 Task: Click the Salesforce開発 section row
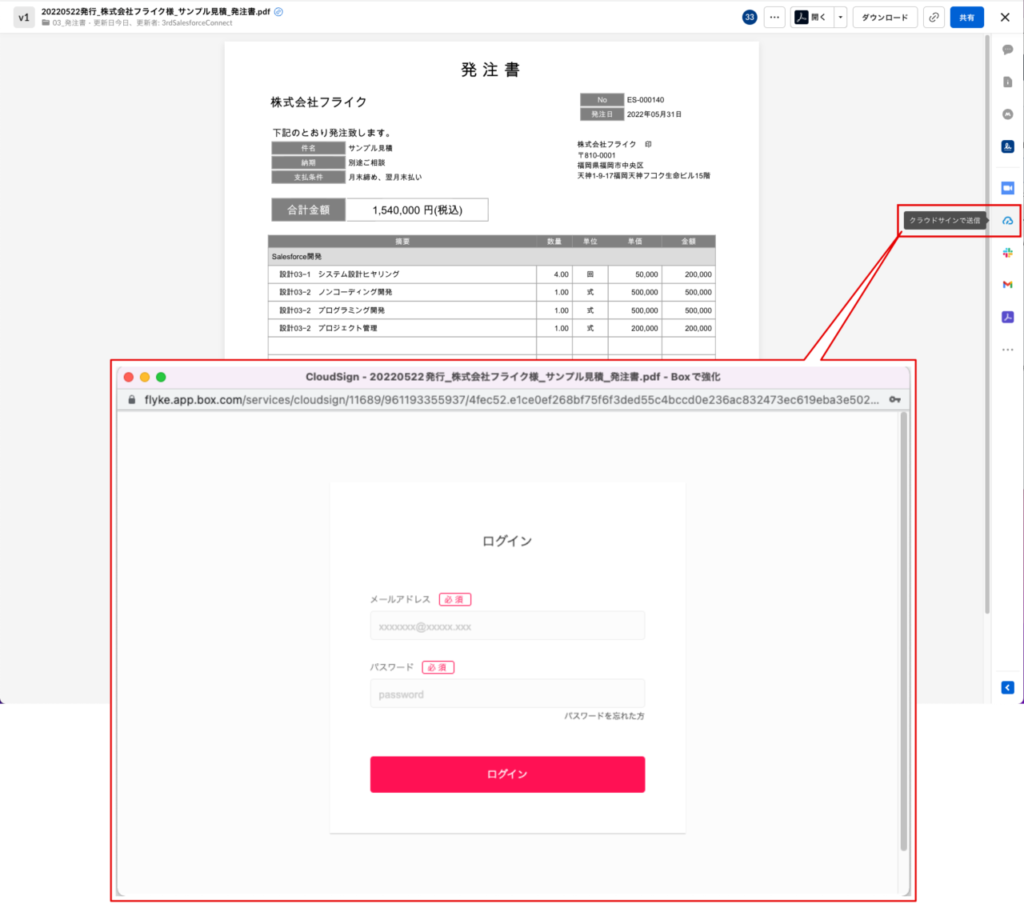[492, 257]
